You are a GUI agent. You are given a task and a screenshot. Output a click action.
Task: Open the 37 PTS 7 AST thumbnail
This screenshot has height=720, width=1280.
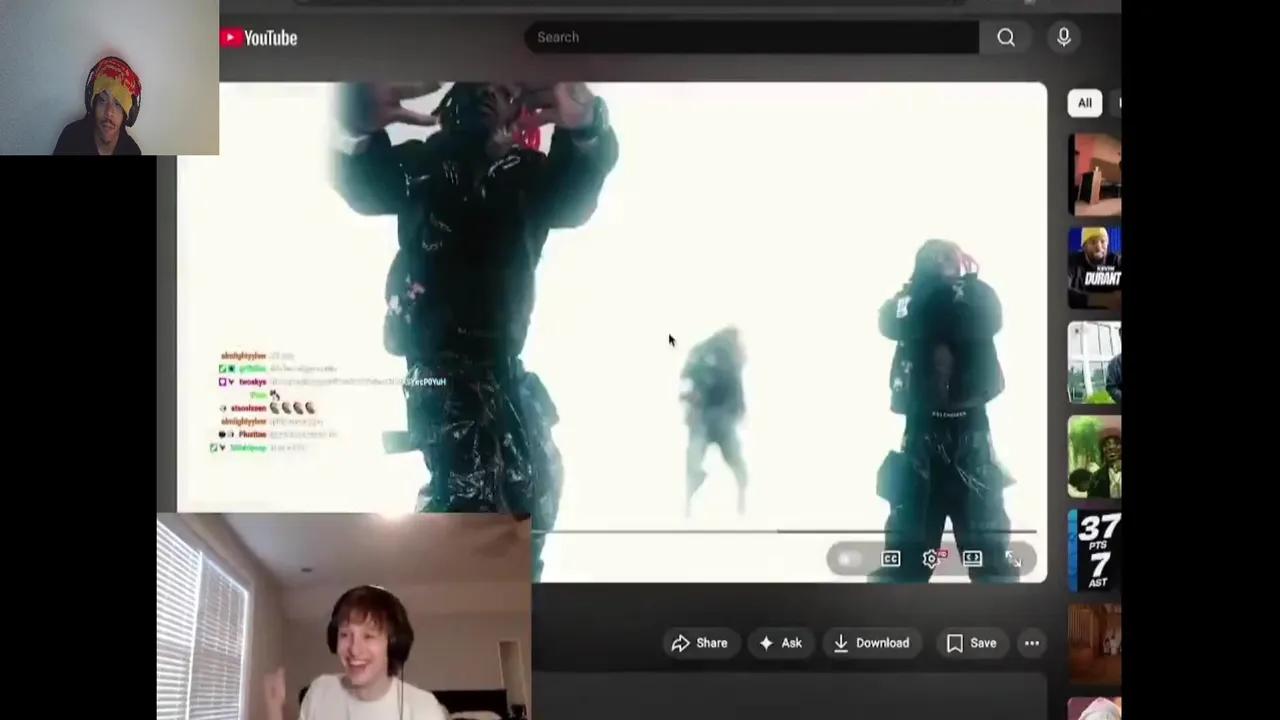(1094, 550)
